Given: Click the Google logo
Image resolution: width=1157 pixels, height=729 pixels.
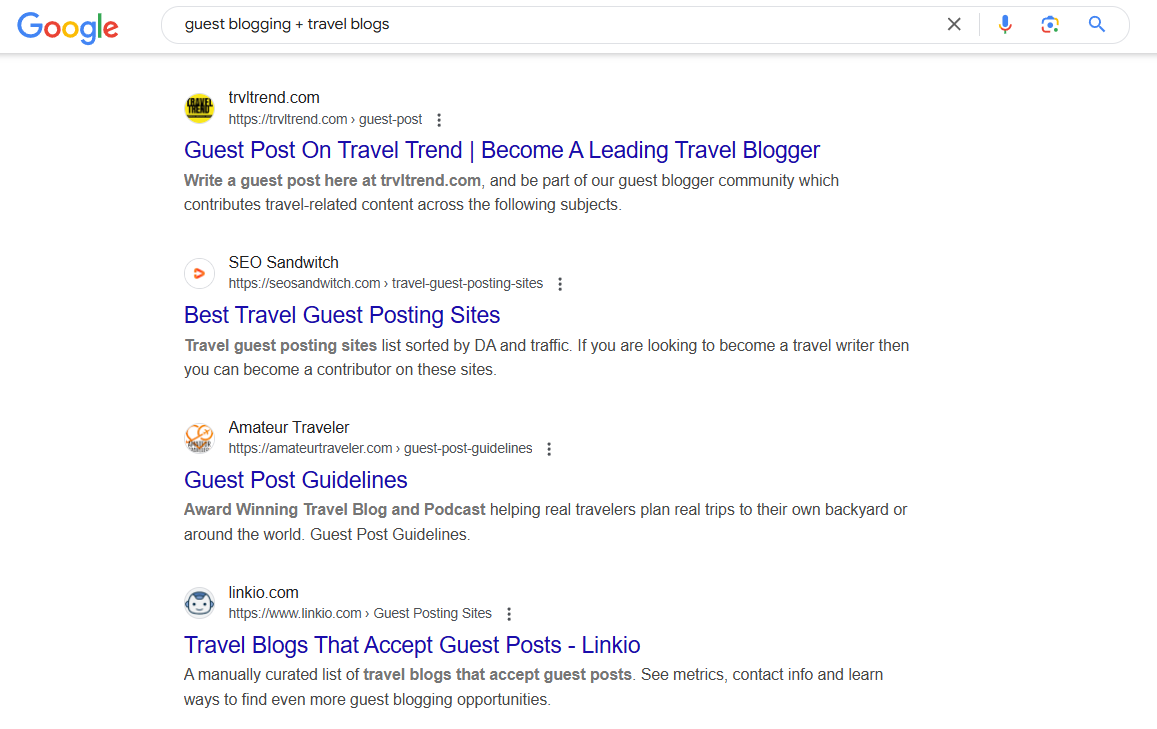Looking at the screenshot, I should coord(67,27).
